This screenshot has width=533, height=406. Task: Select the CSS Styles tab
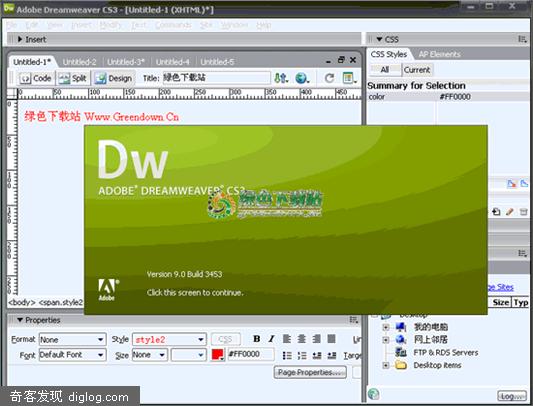(389, 54)
